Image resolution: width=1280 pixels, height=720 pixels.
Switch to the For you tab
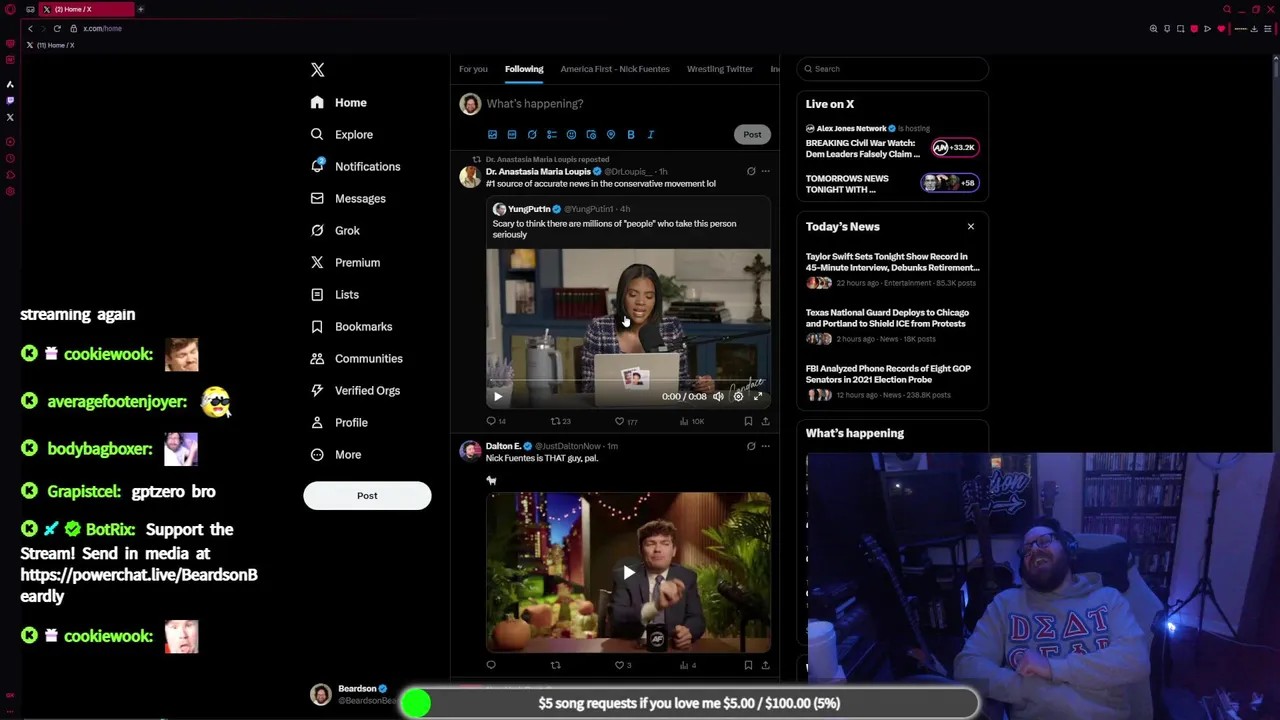[x=473, y=69]
